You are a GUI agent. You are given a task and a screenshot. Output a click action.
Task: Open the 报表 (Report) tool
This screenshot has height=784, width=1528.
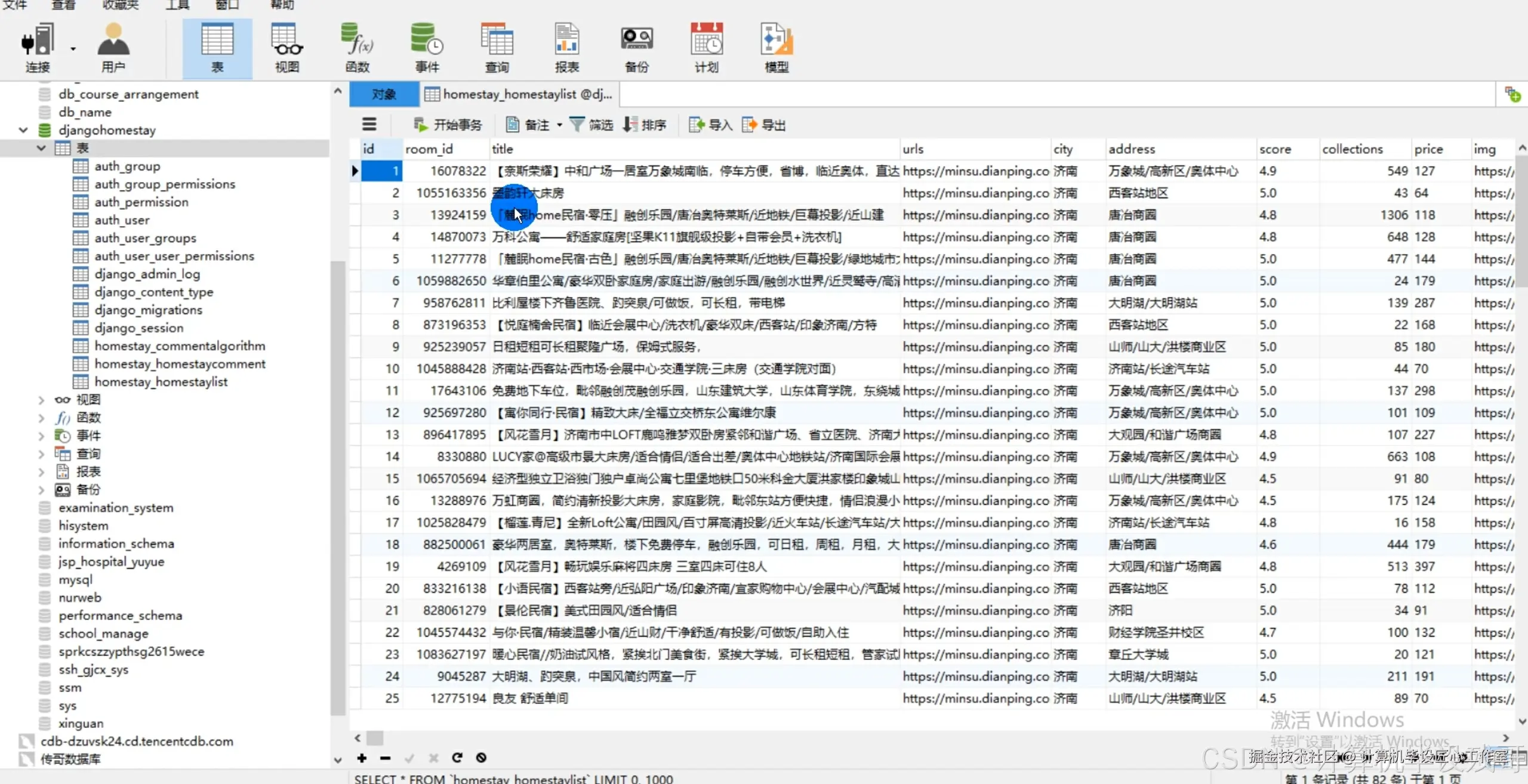(x=566, y=48)
